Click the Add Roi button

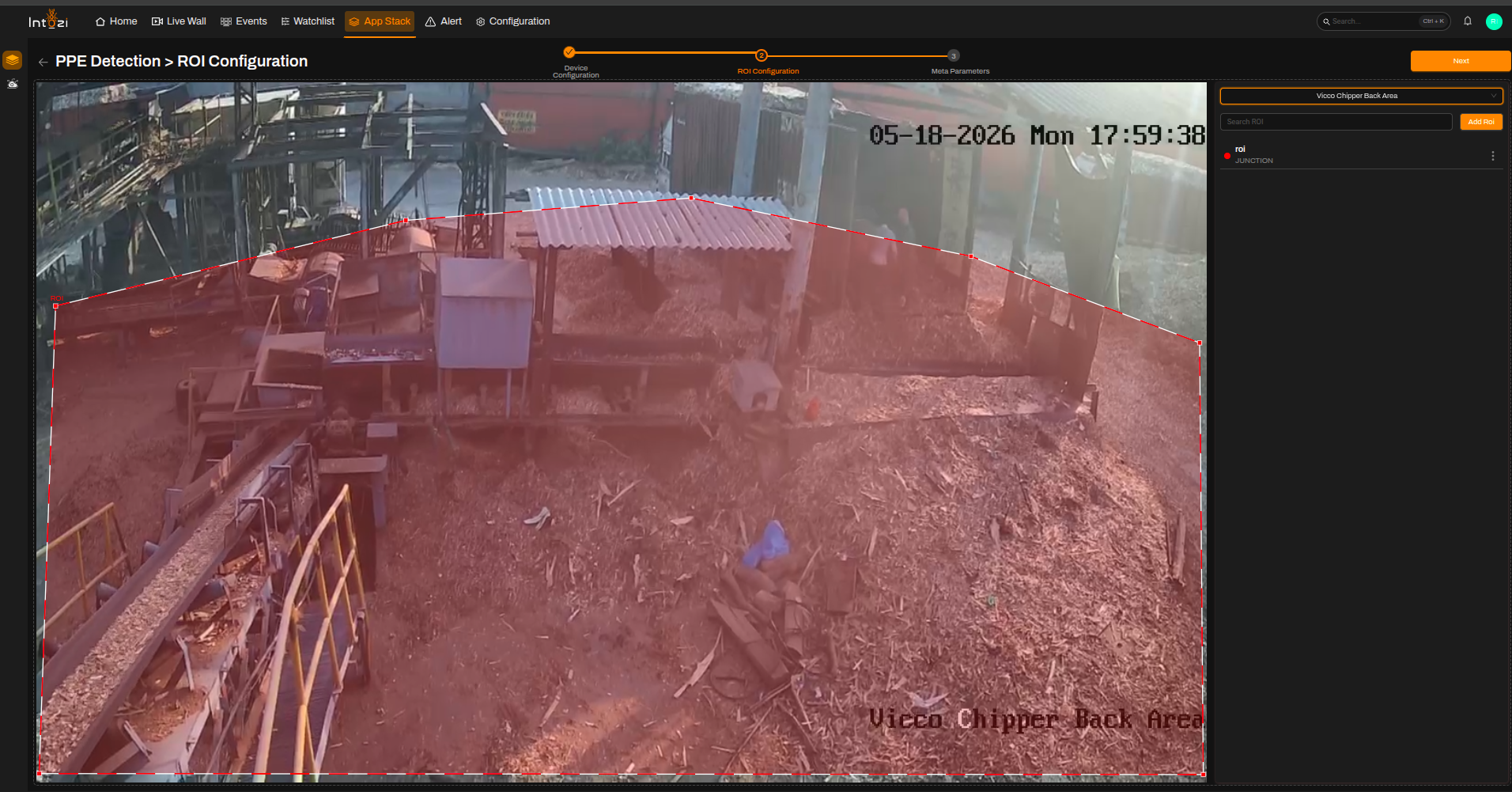tap(1481, 122)
